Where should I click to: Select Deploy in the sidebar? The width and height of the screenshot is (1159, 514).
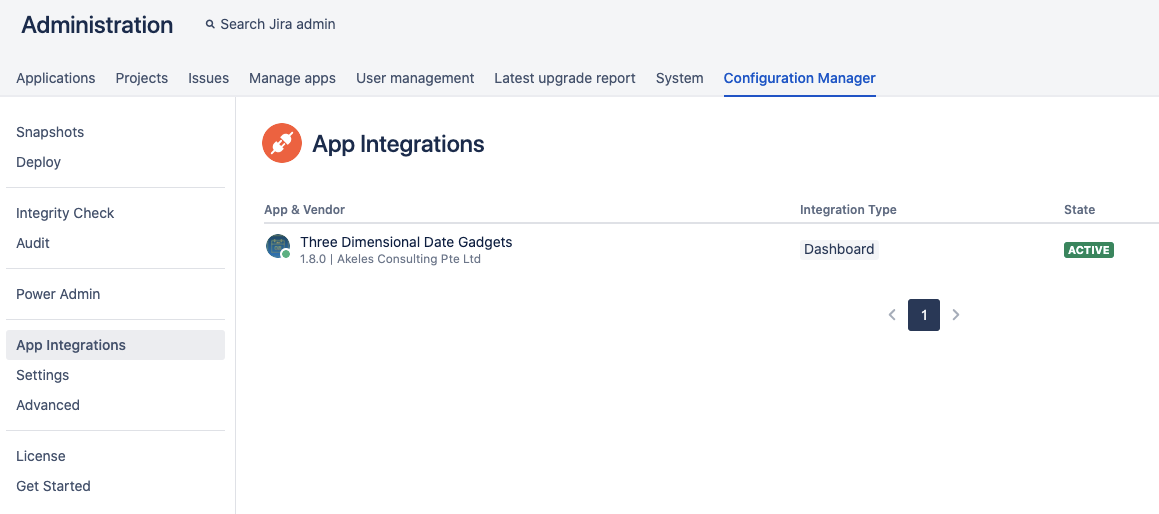pos(39,162)
